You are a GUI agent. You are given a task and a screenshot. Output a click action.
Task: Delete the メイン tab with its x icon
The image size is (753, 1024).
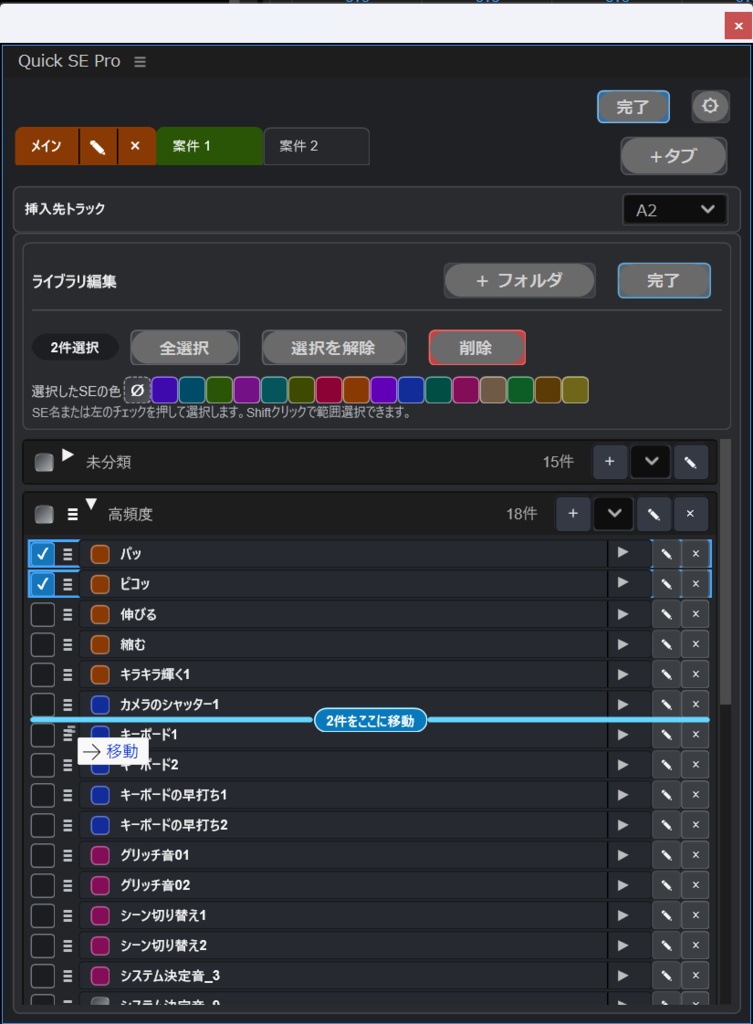click(135, 146)
